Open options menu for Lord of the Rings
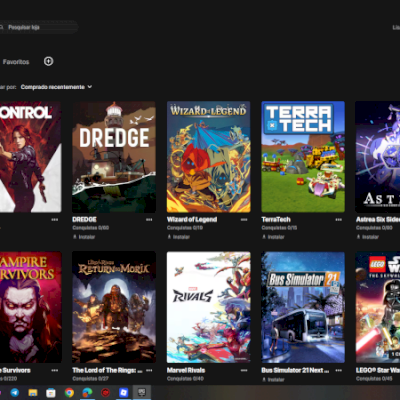400x400 pixels. click(x=149, y=370)
